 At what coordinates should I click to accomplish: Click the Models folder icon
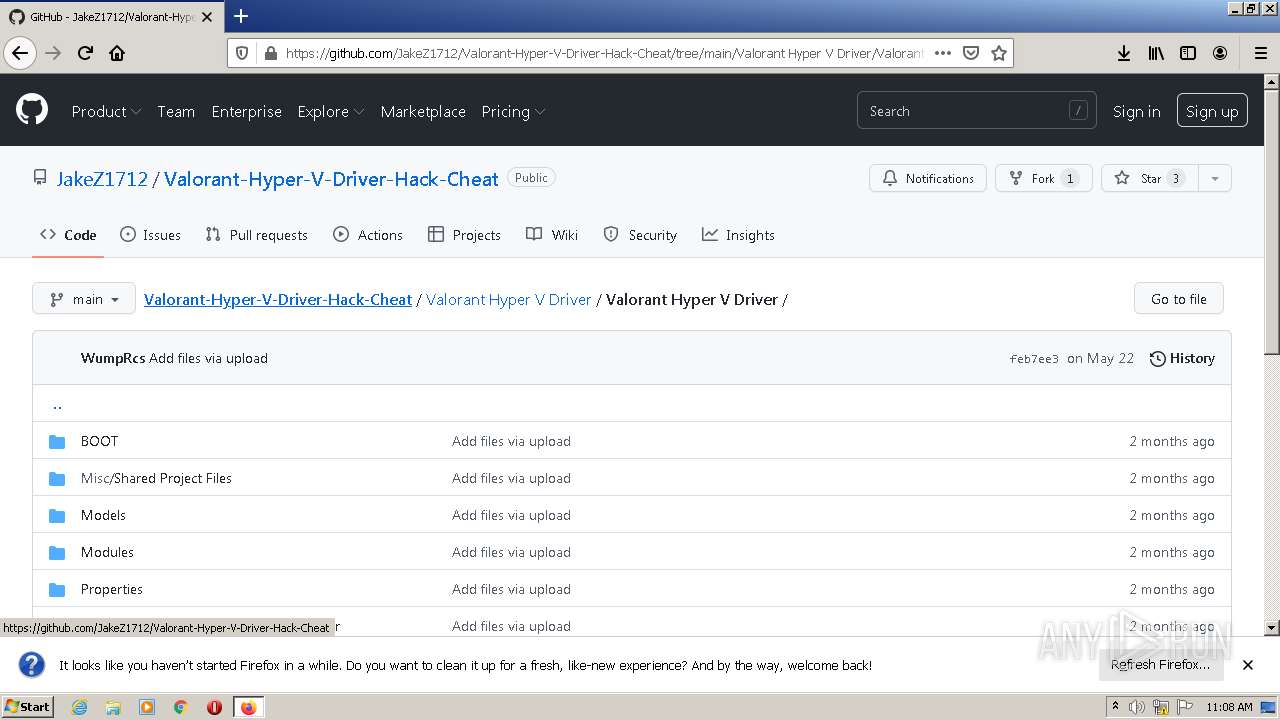(58, 515)
